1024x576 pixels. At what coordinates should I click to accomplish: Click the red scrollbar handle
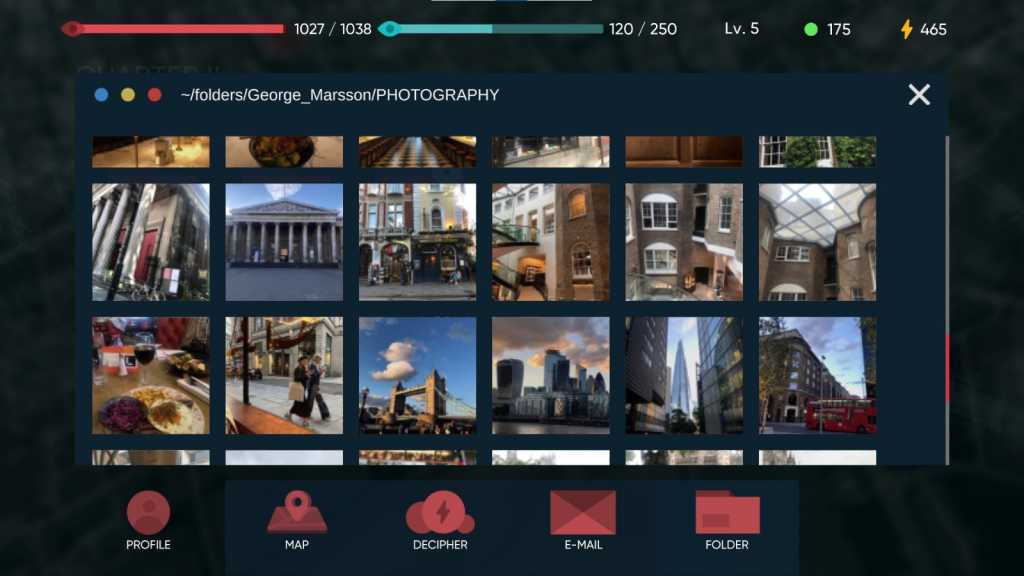point(946,368)
